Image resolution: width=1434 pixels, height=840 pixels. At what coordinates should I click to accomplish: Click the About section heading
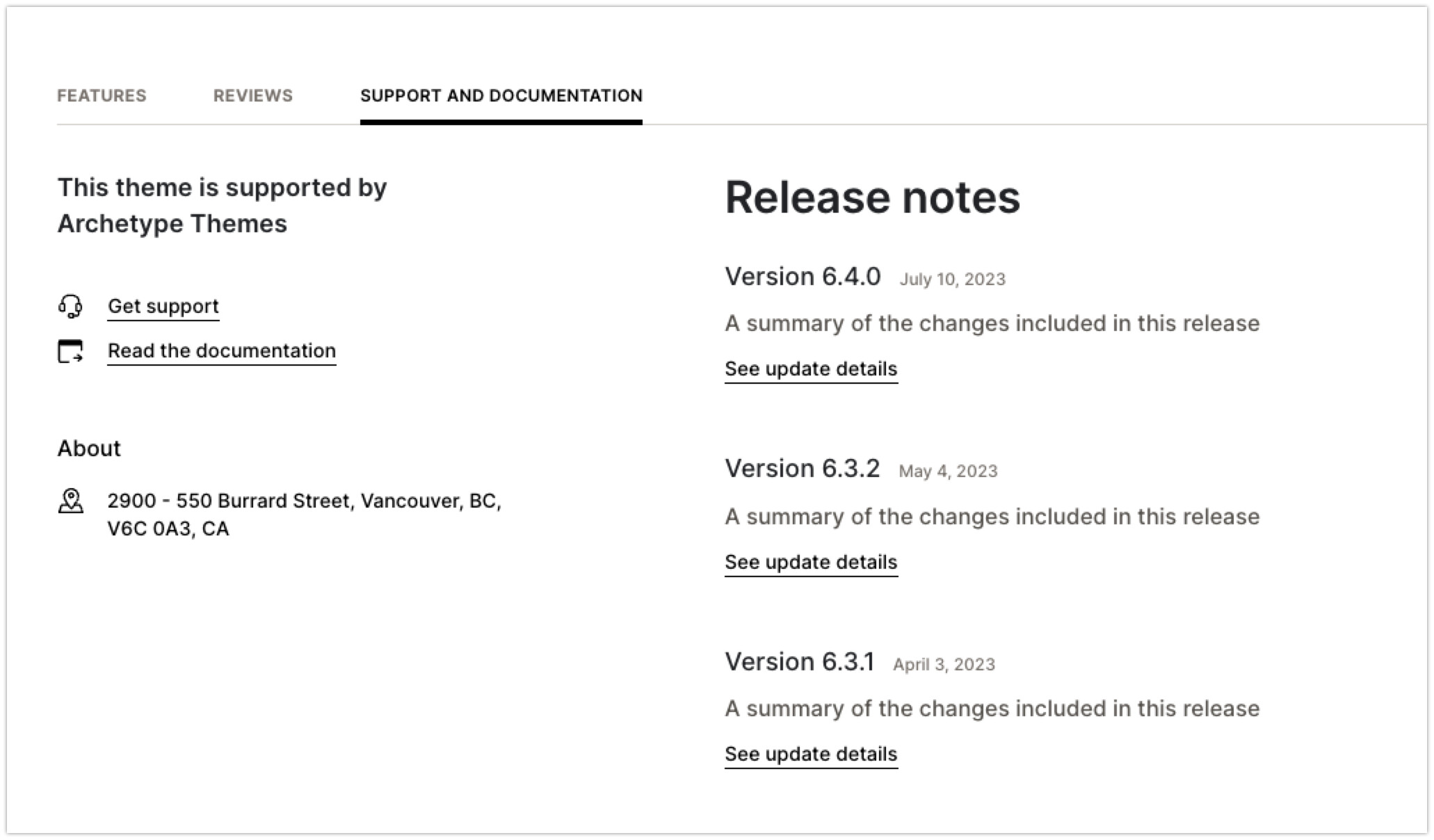tap(89, 449)
